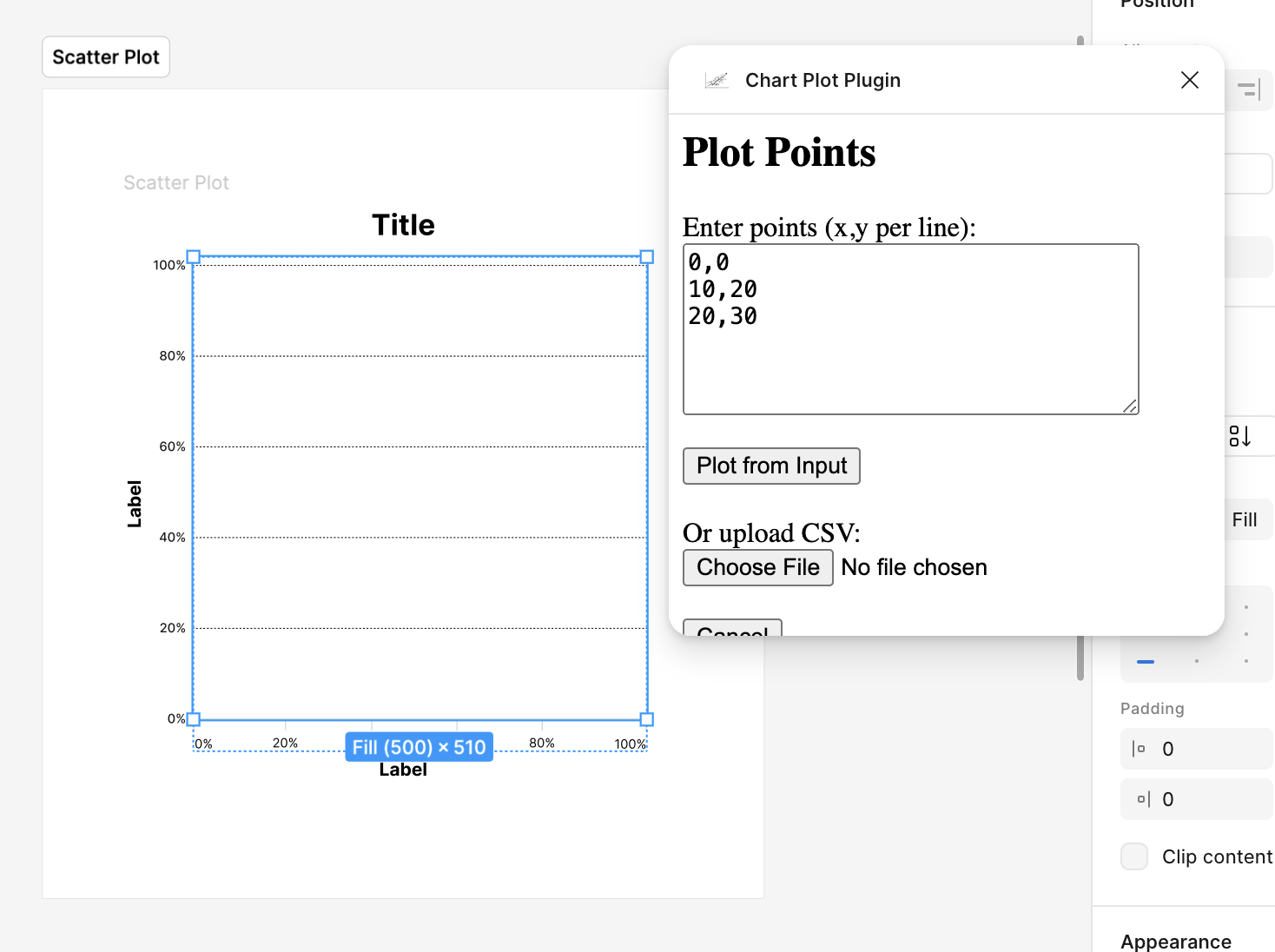The image size is (1275, 952).
Task: Click the vertical padding icon
Action: 1143,799
